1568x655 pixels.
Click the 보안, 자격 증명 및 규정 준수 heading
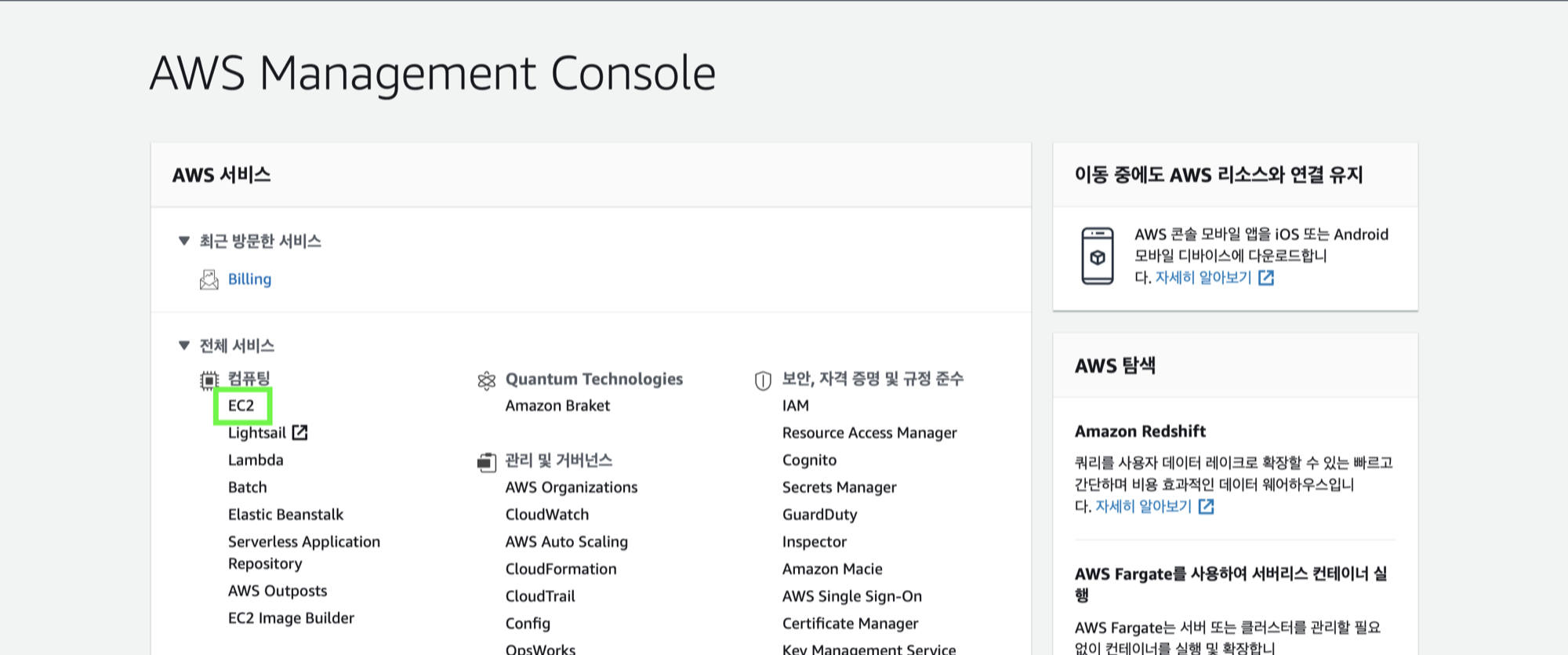click(873, 379)
